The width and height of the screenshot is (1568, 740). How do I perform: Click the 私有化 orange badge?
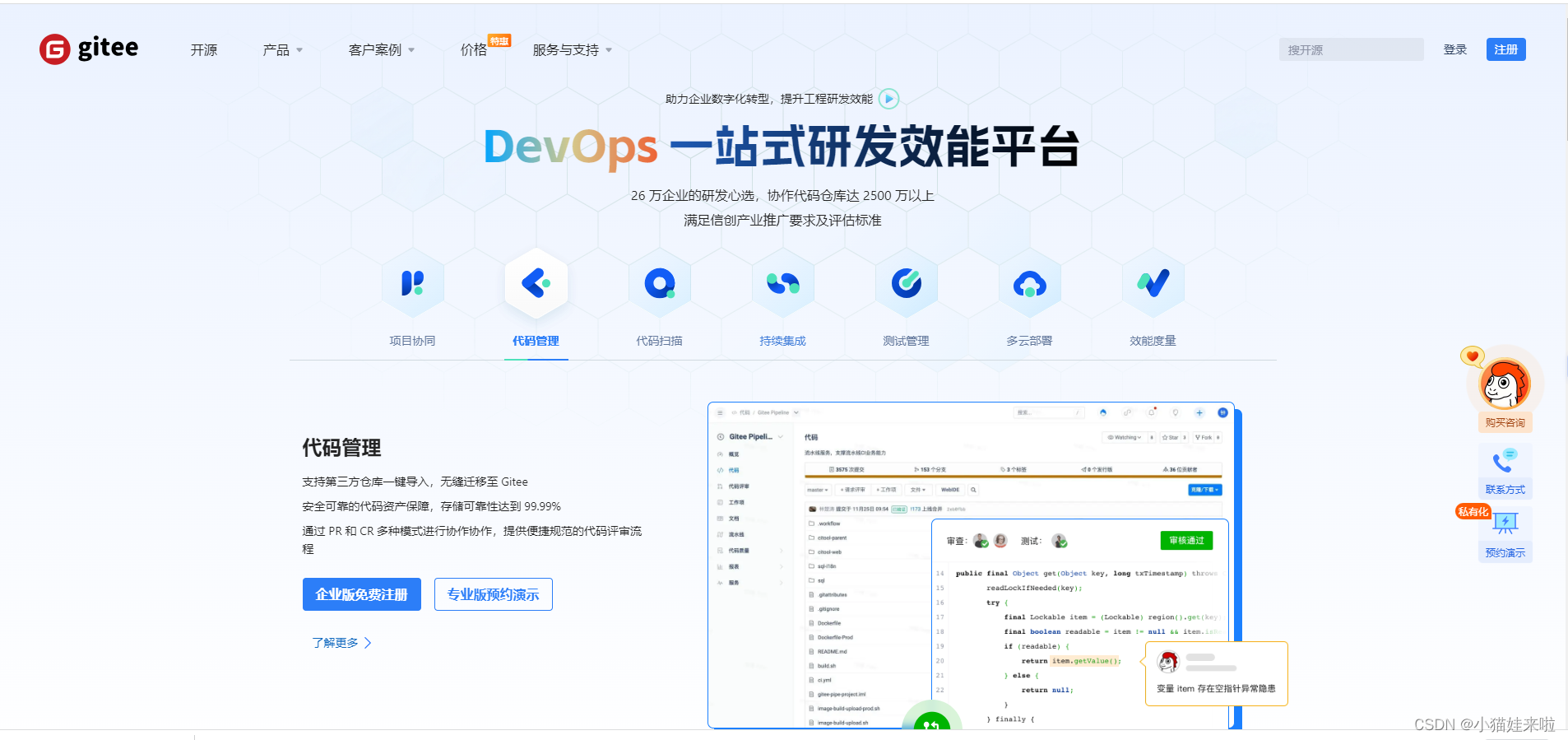1473,511
